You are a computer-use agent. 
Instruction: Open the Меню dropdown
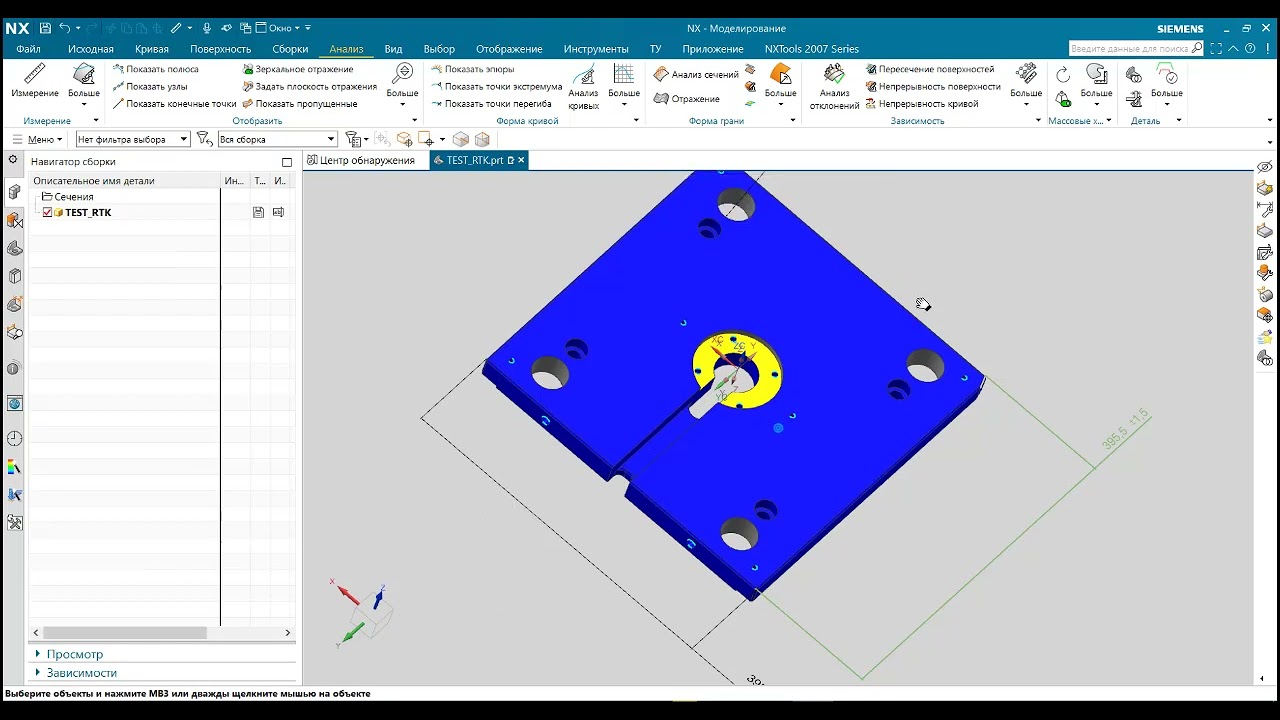(x=37, y=139)
